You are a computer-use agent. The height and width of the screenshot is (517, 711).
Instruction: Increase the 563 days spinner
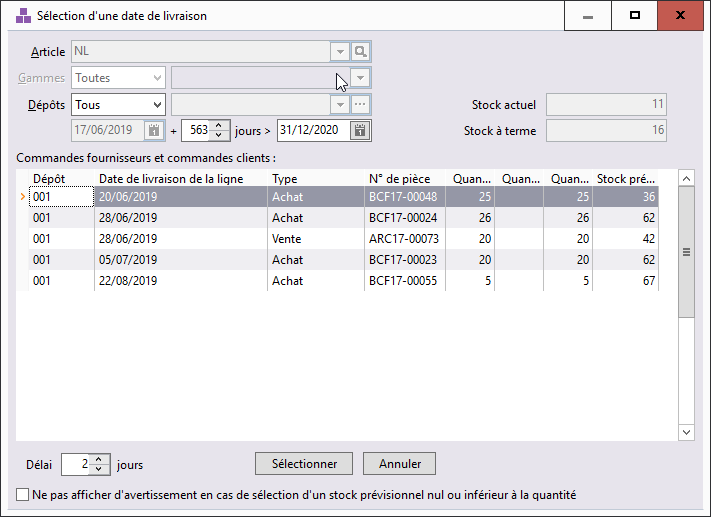tap(219, 126)
